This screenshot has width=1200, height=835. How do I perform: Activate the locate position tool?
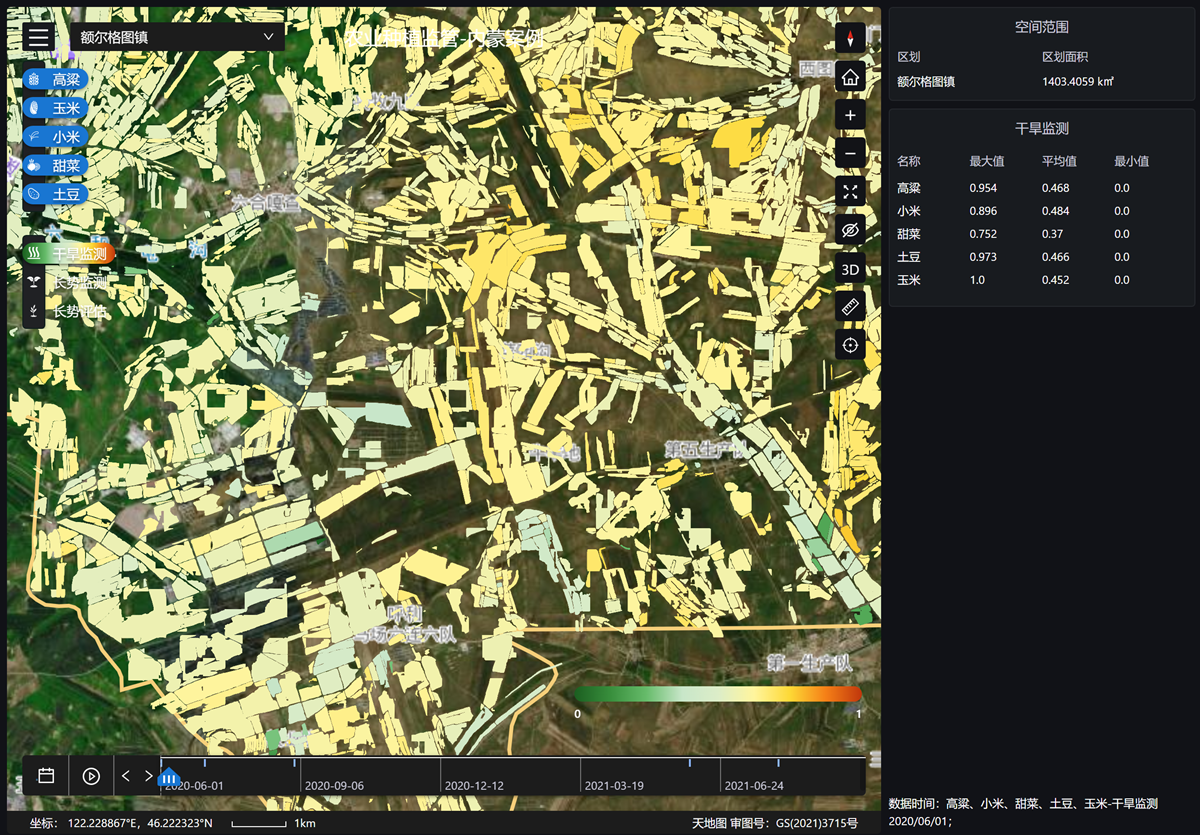pos(850,345)
